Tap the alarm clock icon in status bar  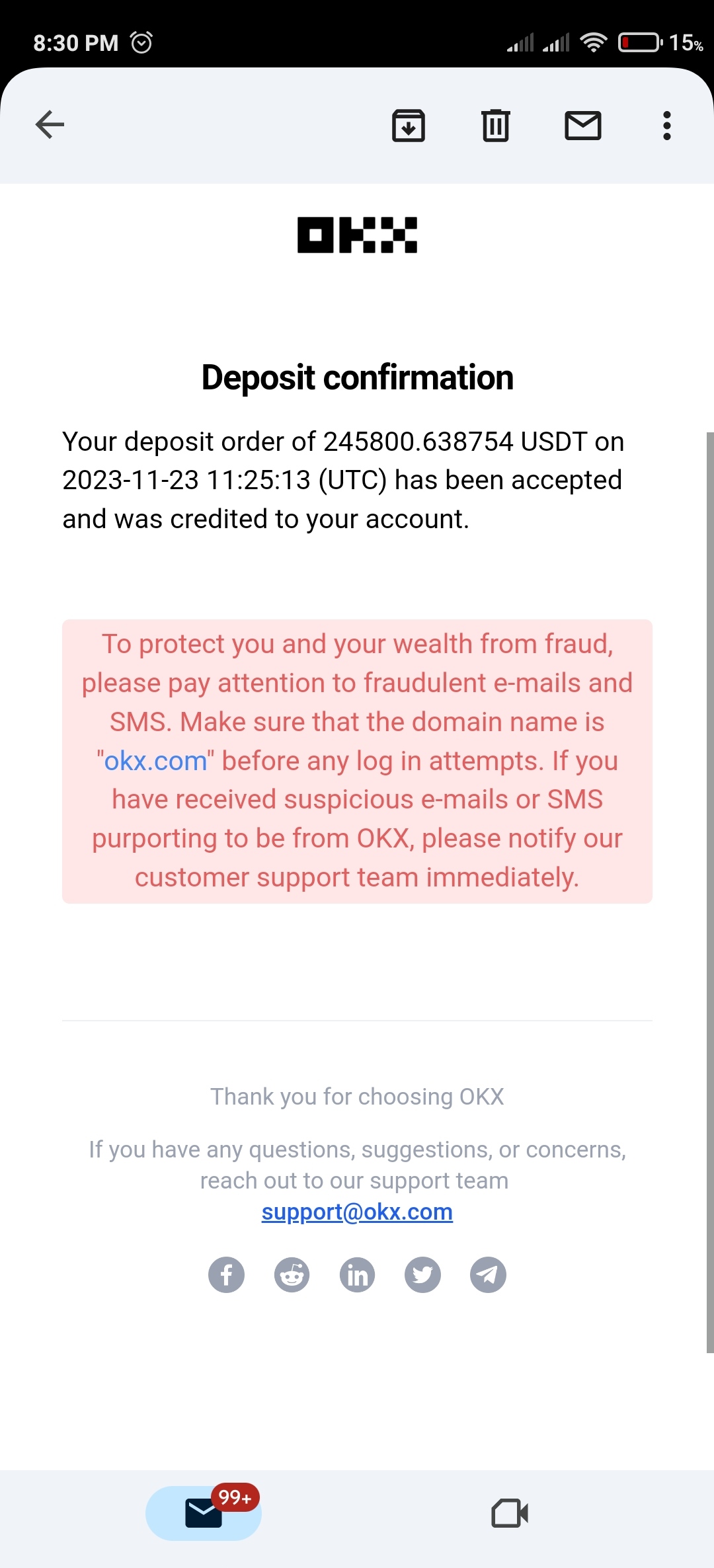tap(141, 42)
